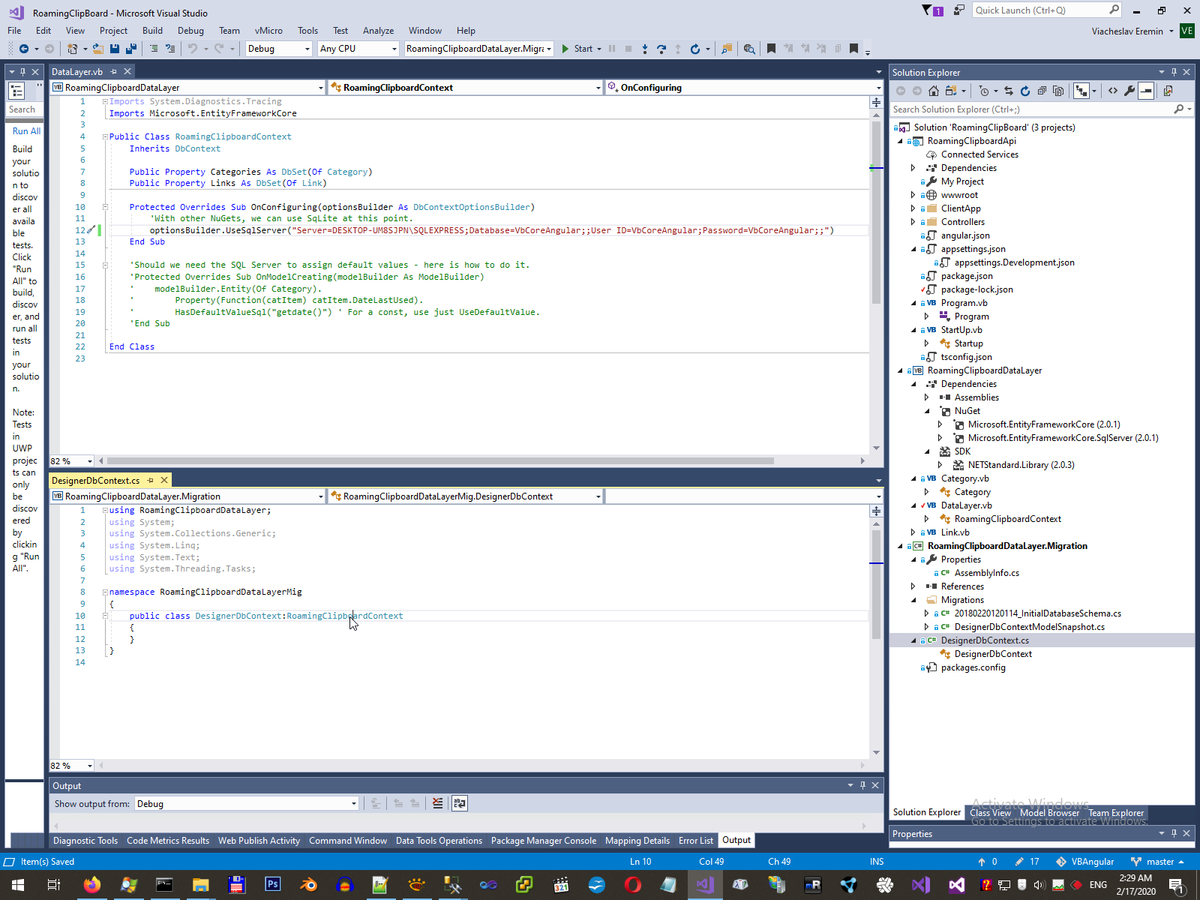Click the Save All toolbar icon
The width and height of the screenshot is (1200, 900).
pyautogui.click(x=131, y=48)
